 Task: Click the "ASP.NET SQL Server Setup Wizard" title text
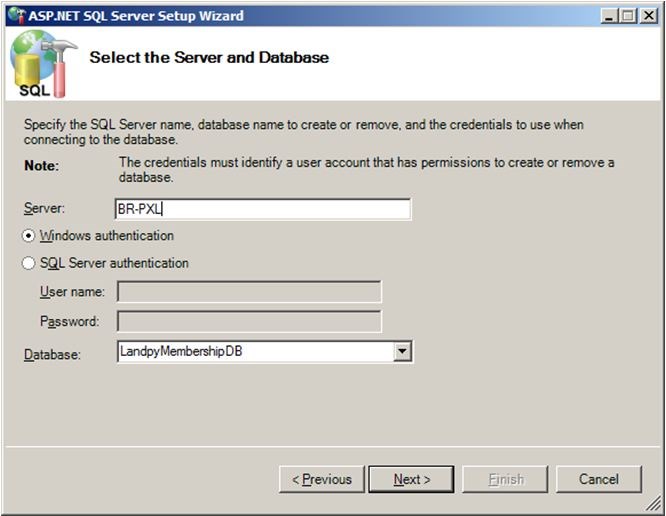pos(136,16)
